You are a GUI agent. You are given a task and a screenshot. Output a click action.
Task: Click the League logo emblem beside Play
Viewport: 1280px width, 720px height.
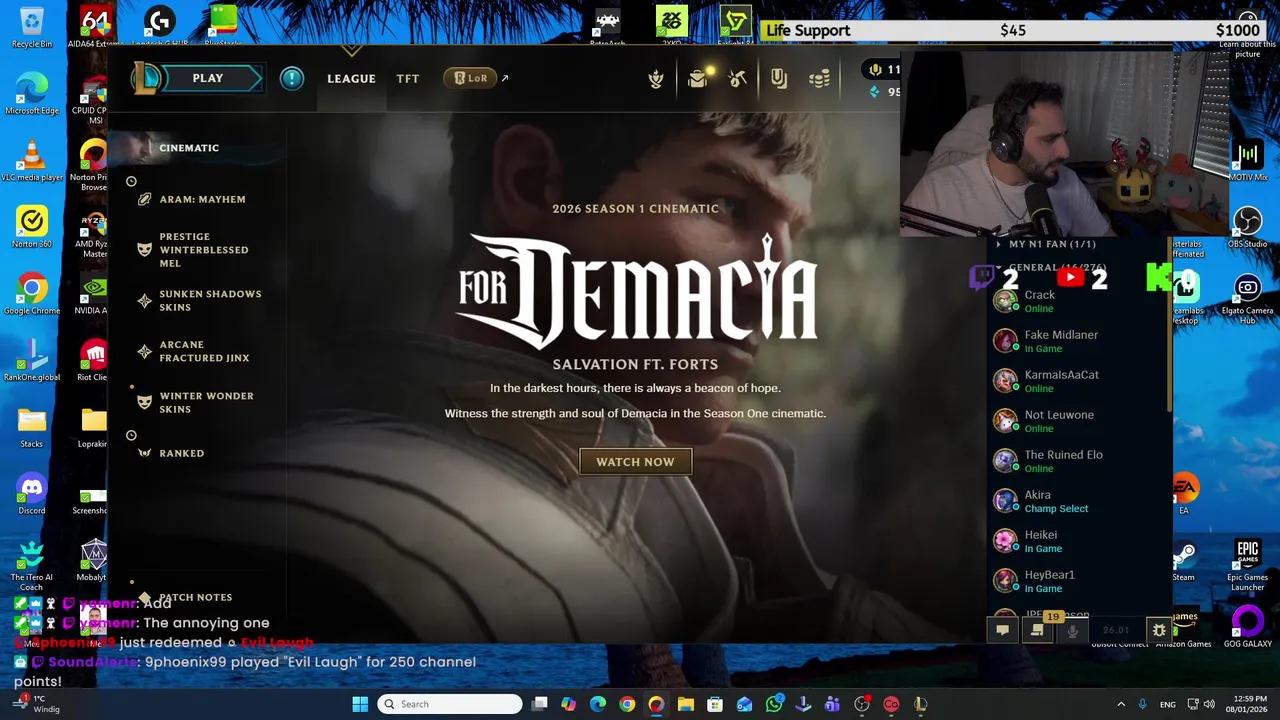[147, 78]
